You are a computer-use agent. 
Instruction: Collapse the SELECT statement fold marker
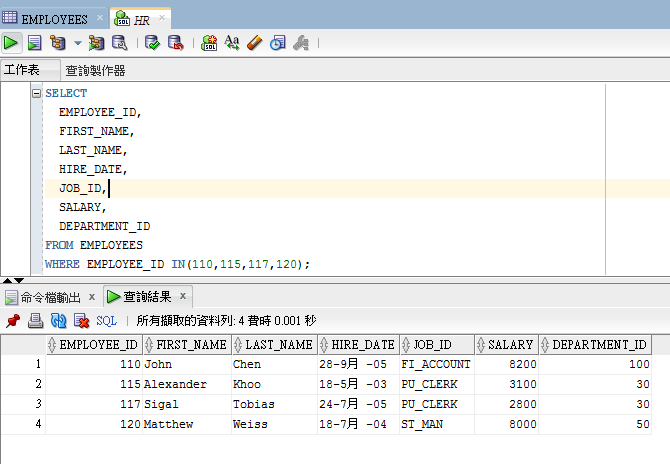pos(37,93)
